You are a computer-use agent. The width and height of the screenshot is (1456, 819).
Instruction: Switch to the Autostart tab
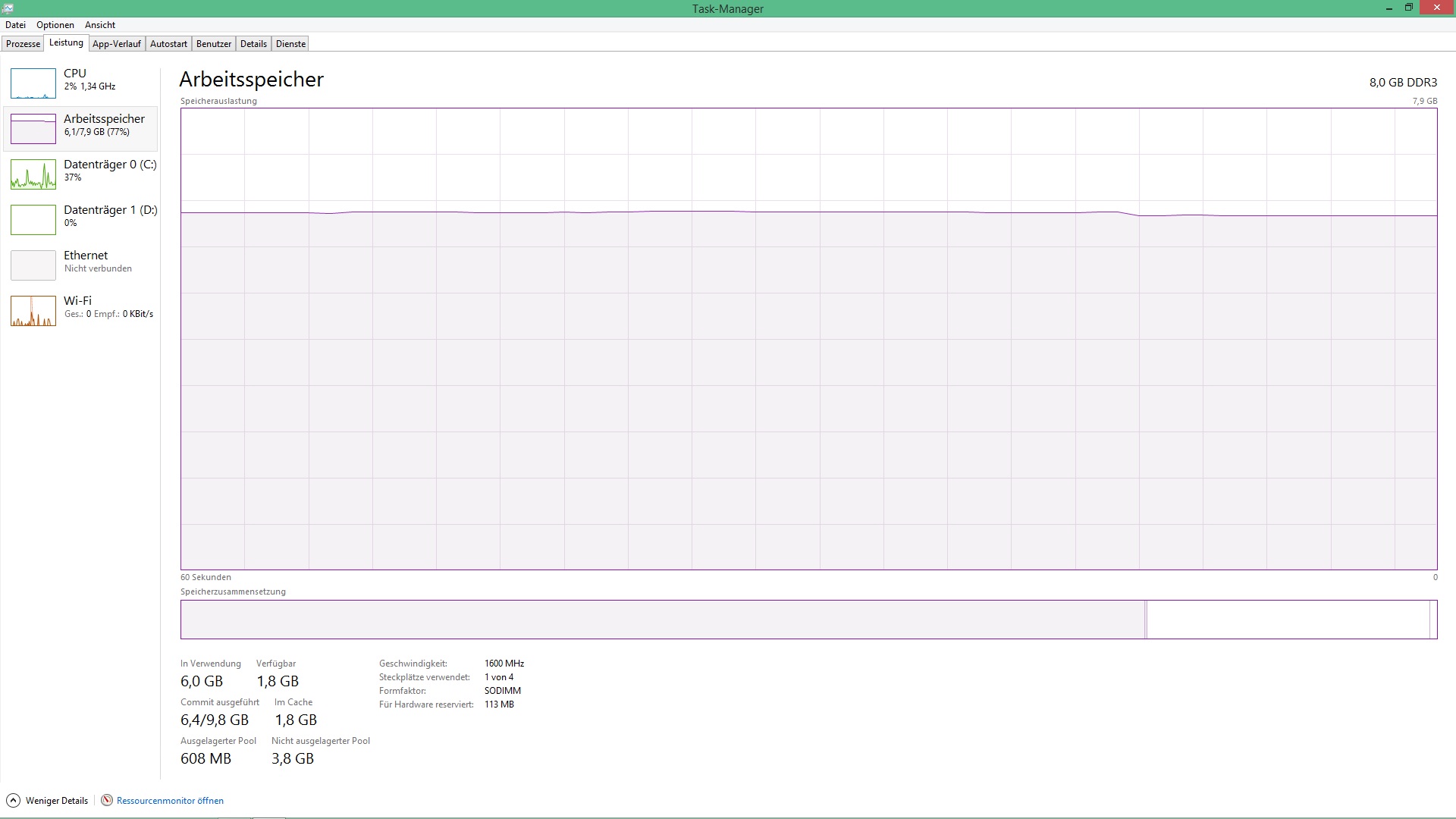(x=168, y=44)
